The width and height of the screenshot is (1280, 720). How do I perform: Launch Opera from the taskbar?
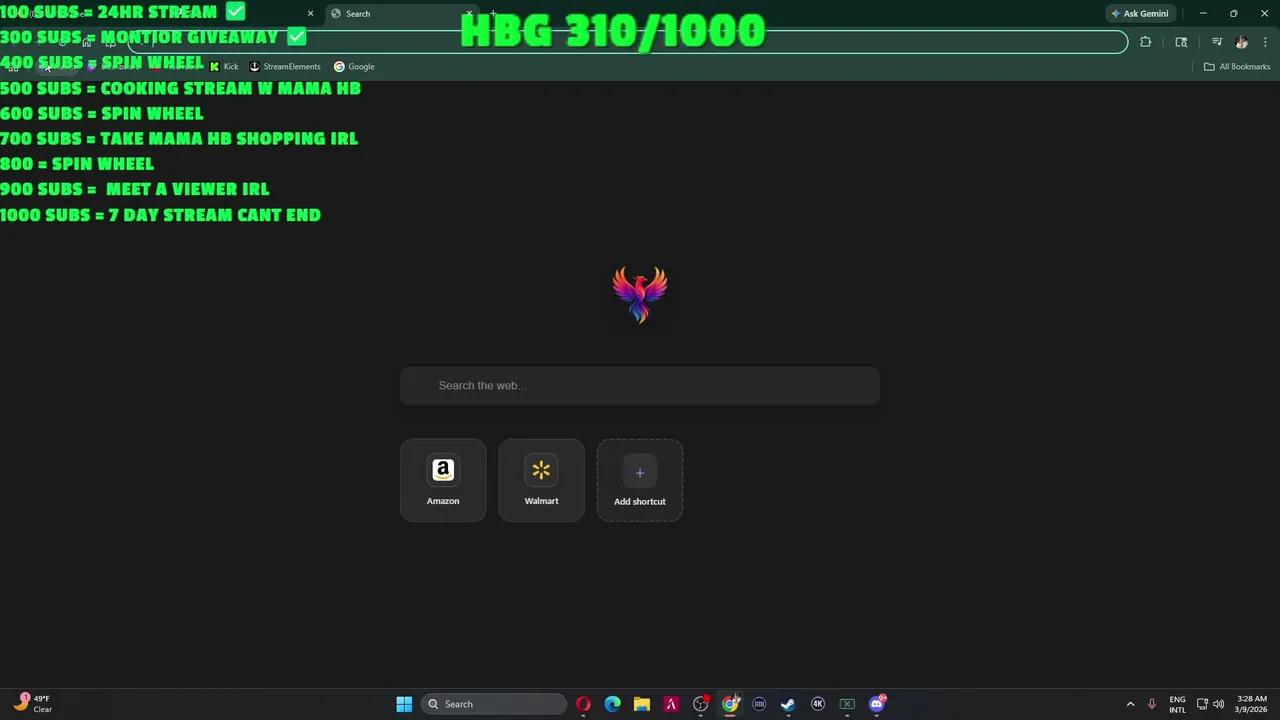pos(583,704)
